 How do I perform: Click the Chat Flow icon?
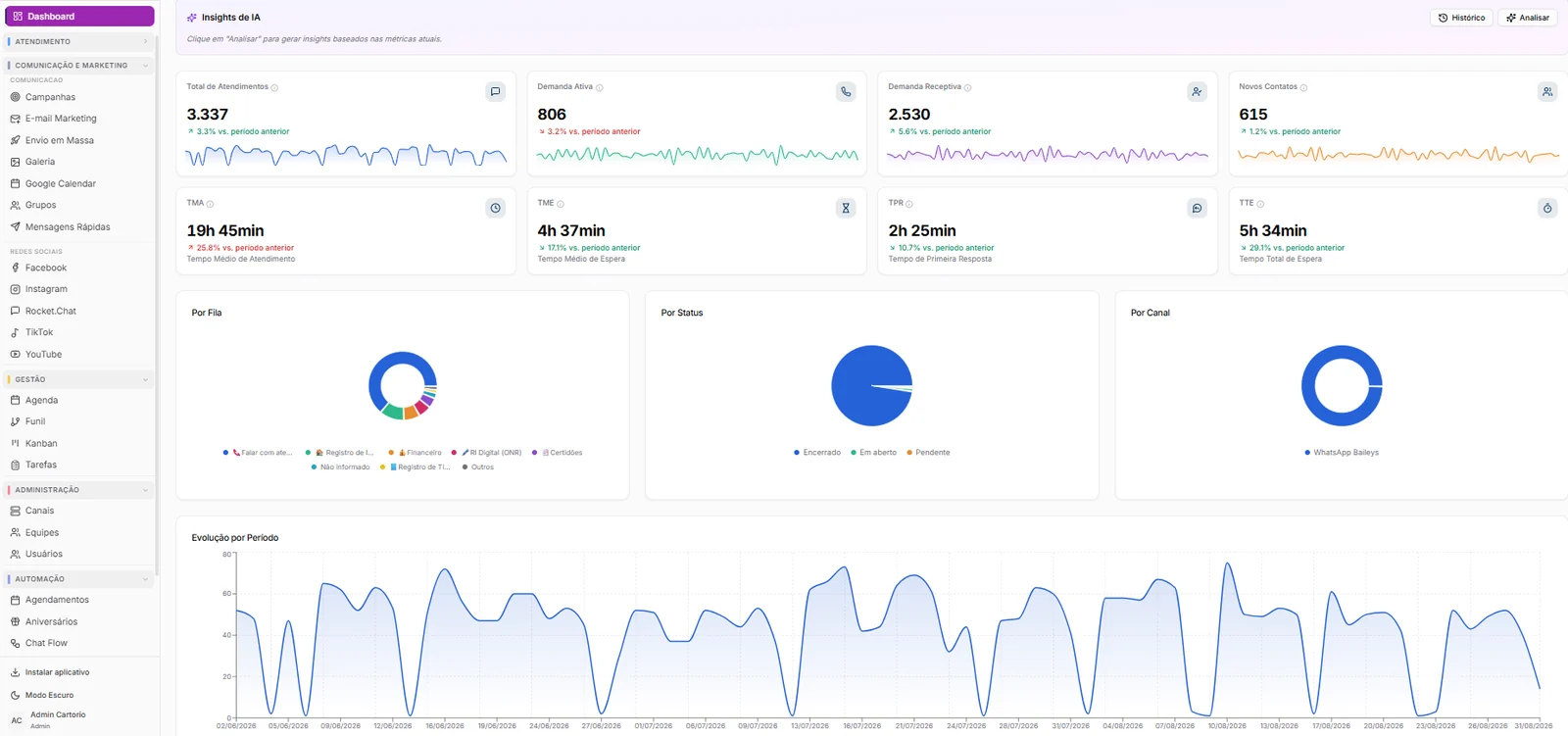coord(15,643)
